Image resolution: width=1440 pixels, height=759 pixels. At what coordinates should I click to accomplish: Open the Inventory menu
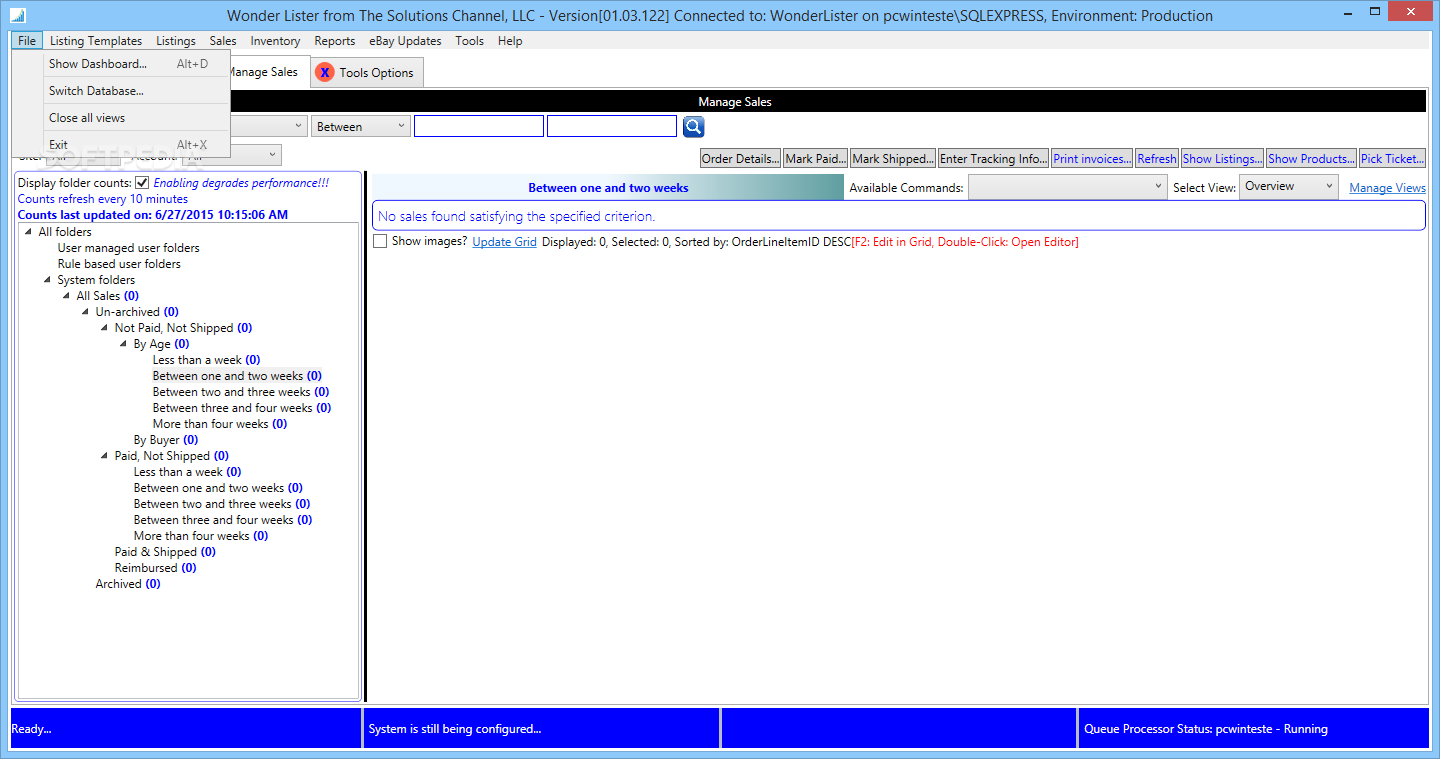(275, 41)
